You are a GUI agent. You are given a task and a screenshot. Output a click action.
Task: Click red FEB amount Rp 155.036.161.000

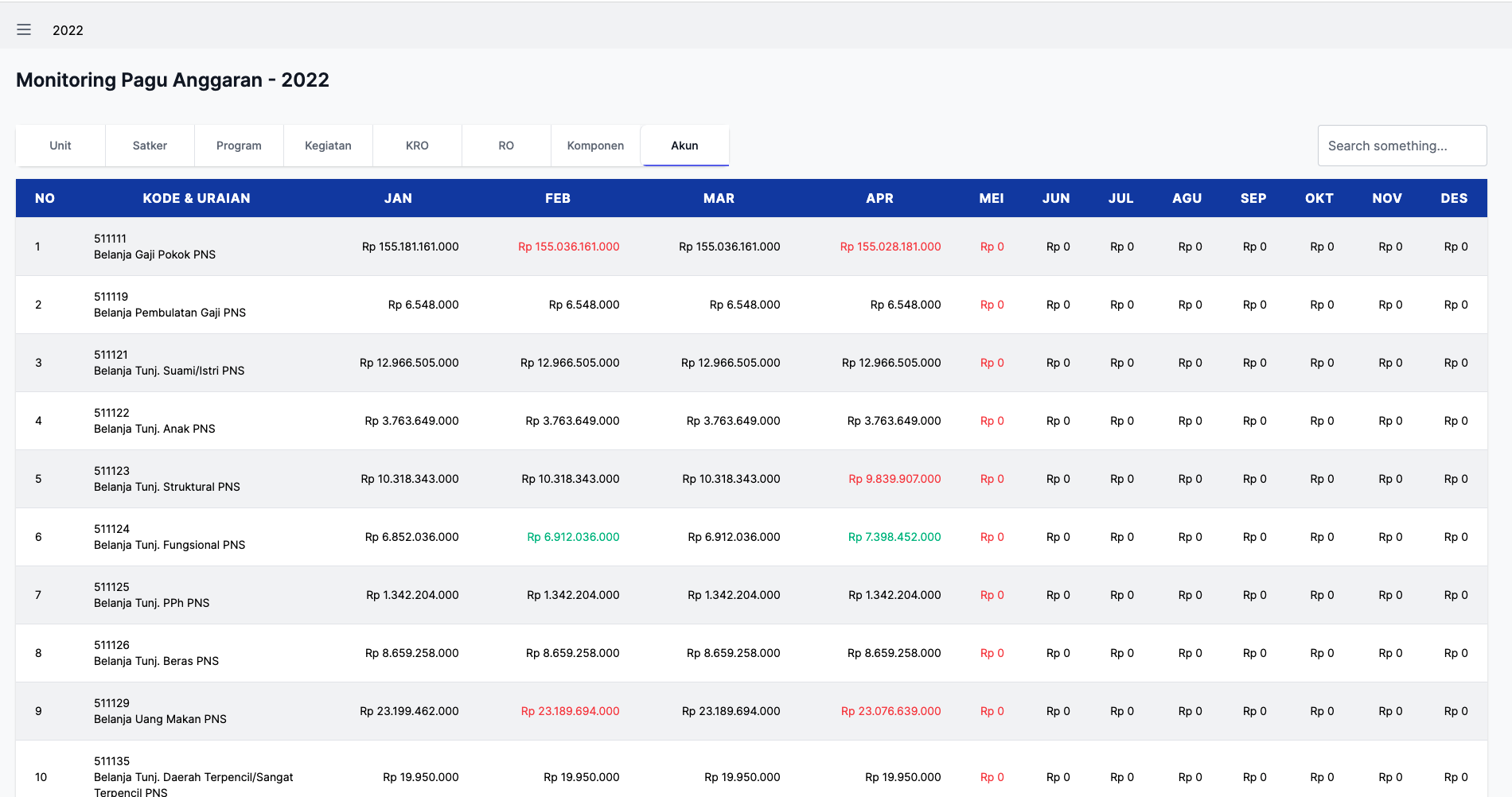[568, 247]
